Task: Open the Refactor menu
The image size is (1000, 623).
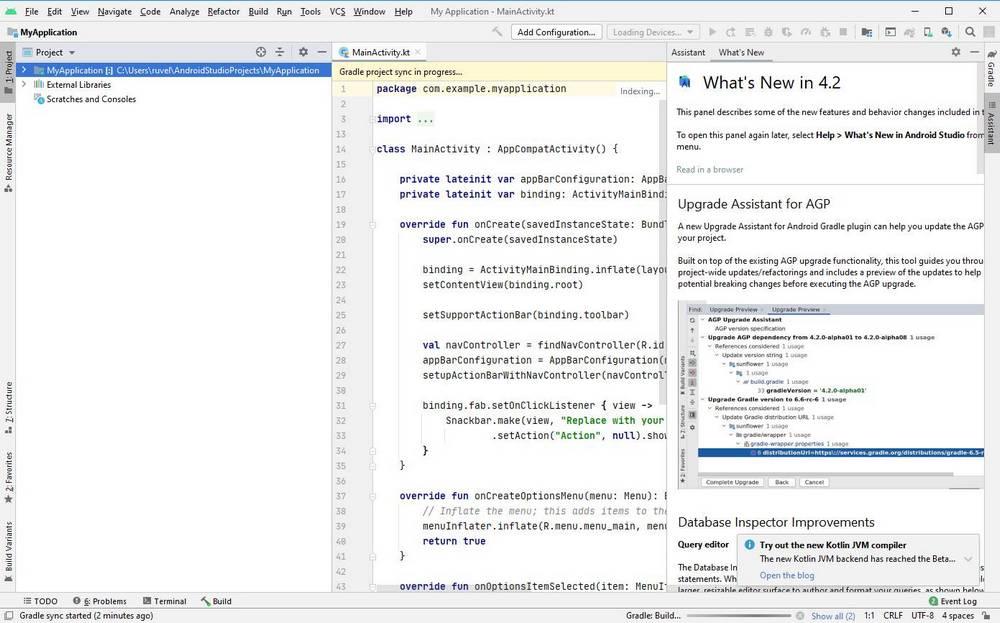Action: [223, 11]
